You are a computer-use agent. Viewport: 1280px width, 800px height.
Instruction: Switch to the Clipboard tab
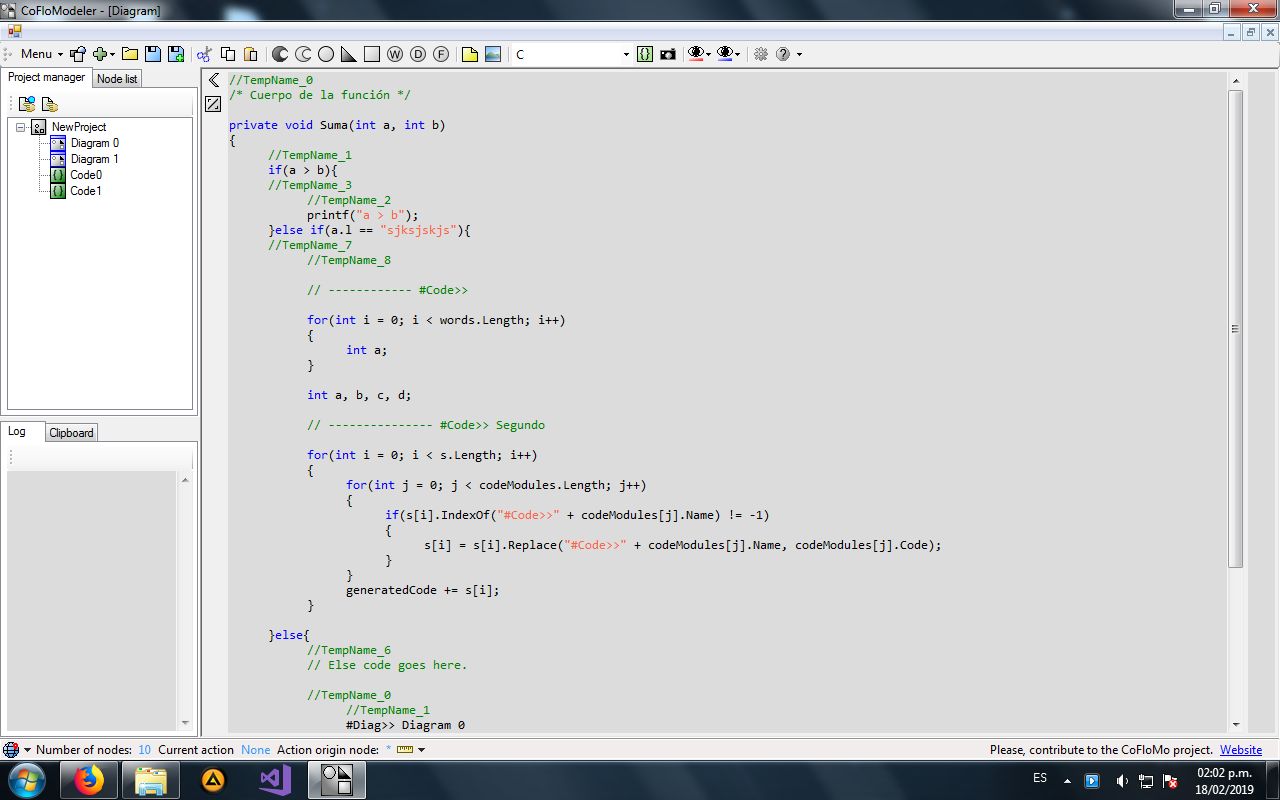coord(71,433)
